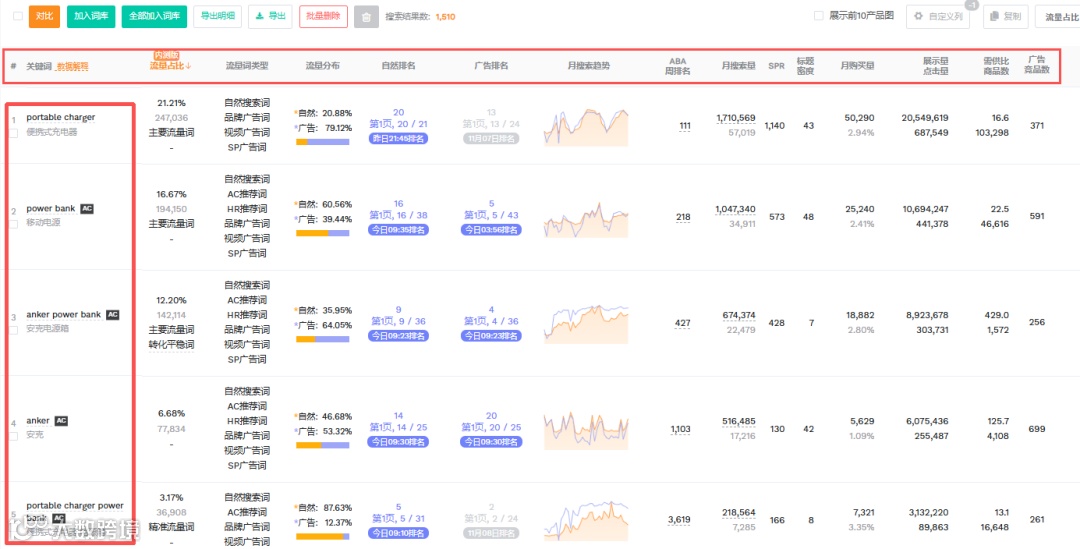Click the 复制 copy button
The height and width of the screenshot is (549, 1080).
click(x=1006, y=17)
